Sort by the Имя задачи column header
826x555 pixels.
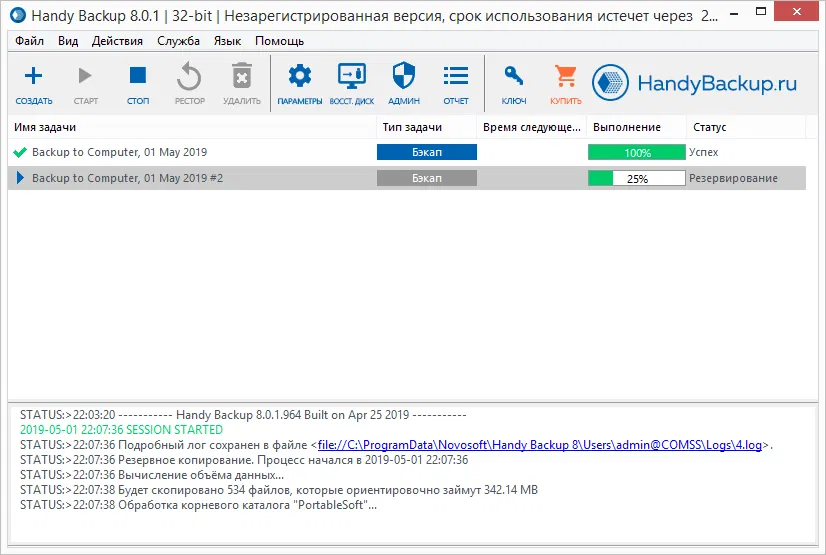point(192,127)
